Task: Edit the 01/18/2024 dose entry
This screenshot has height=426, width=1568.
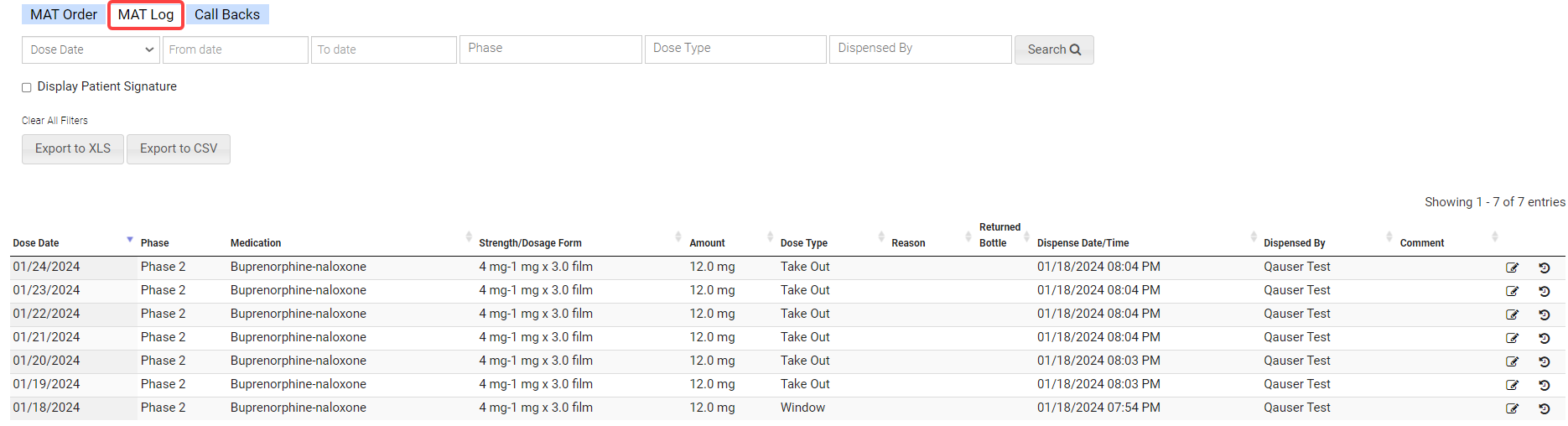Action: click(1512, 409)
